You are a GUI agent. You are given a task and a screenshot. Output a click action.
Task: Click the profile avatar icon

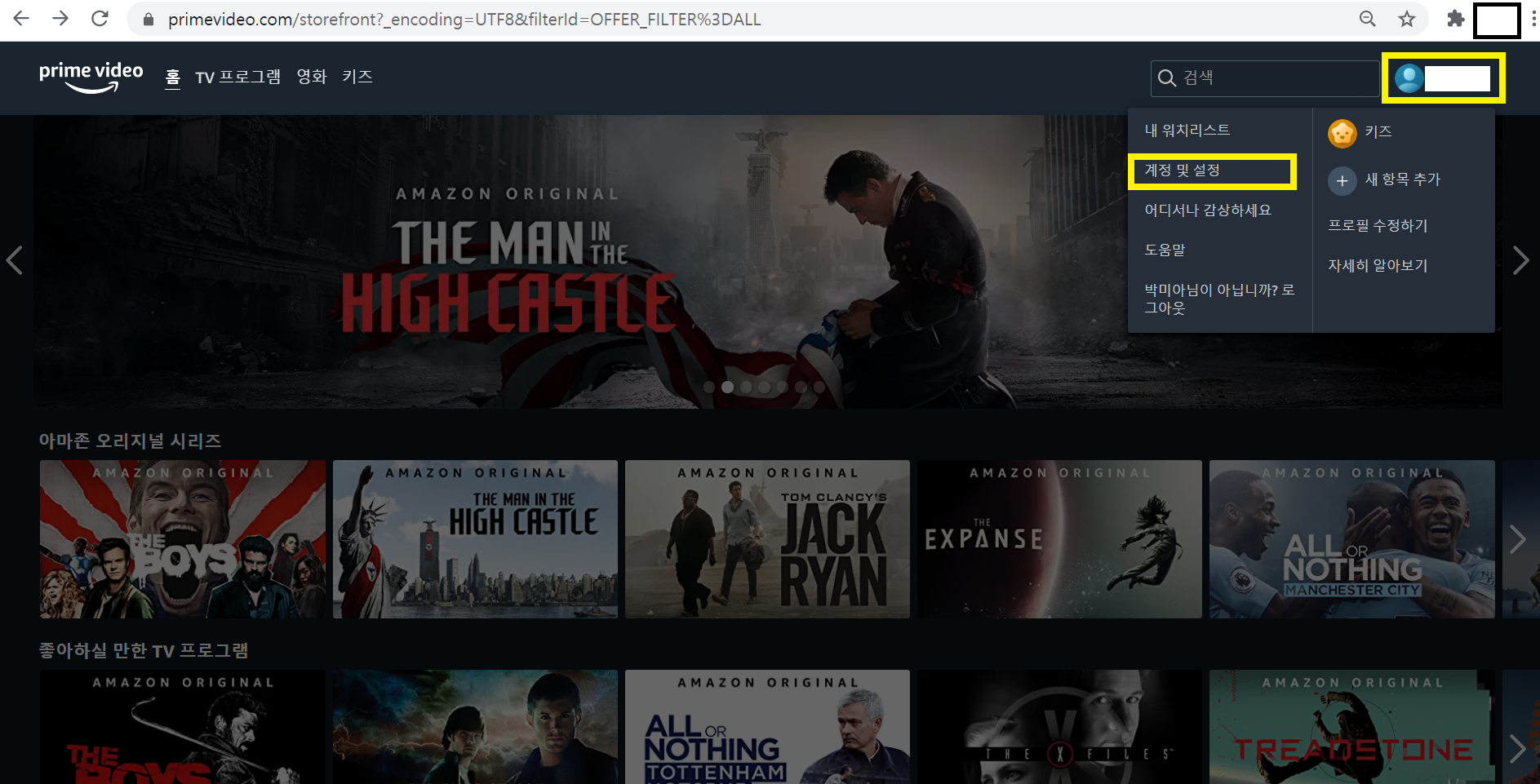(x=1409, y=78)
